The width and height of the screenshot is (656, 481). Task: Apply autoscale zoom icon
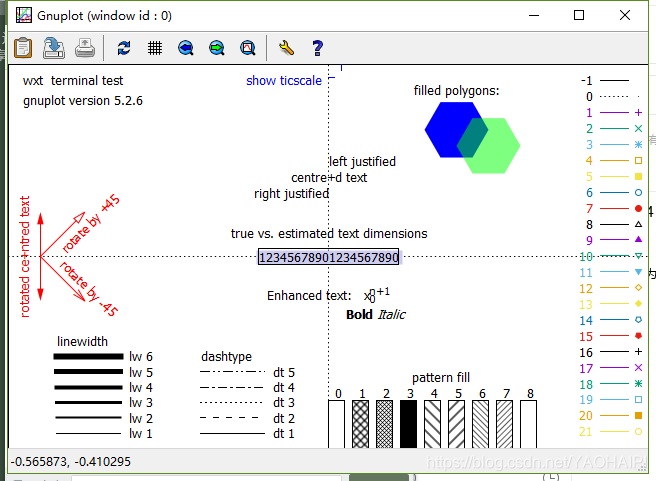click(x=248, y=48)
